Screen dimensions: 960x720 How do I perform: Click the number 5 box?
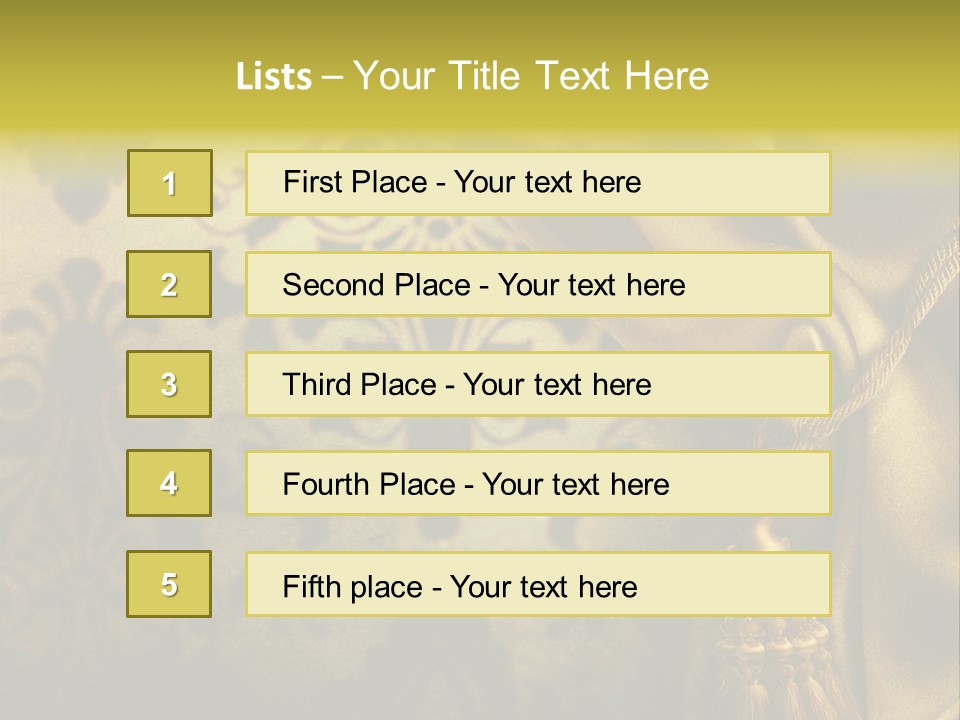[x=169, y=584]
